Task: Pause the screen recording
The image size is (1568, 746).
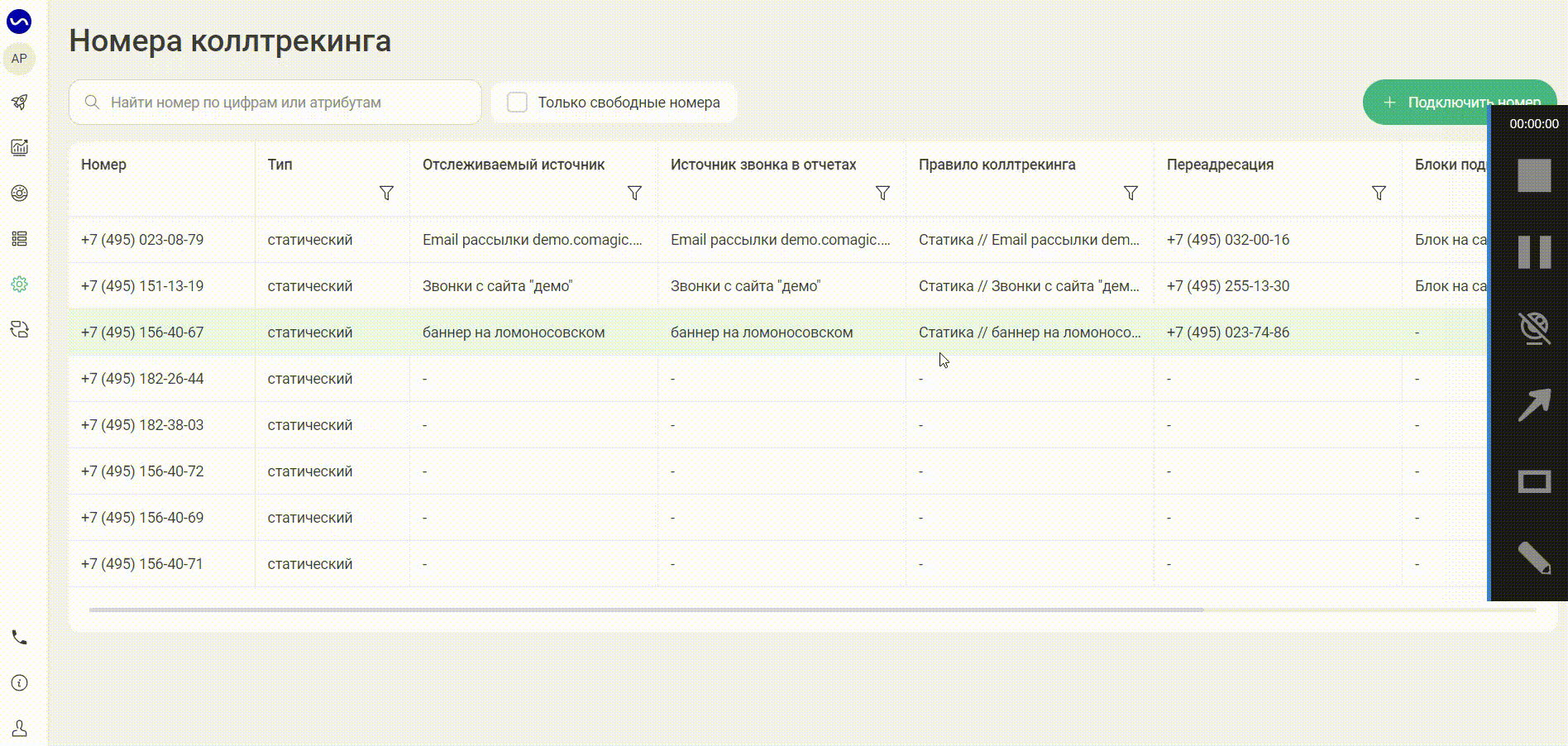Action: [x=1534, y=251]
